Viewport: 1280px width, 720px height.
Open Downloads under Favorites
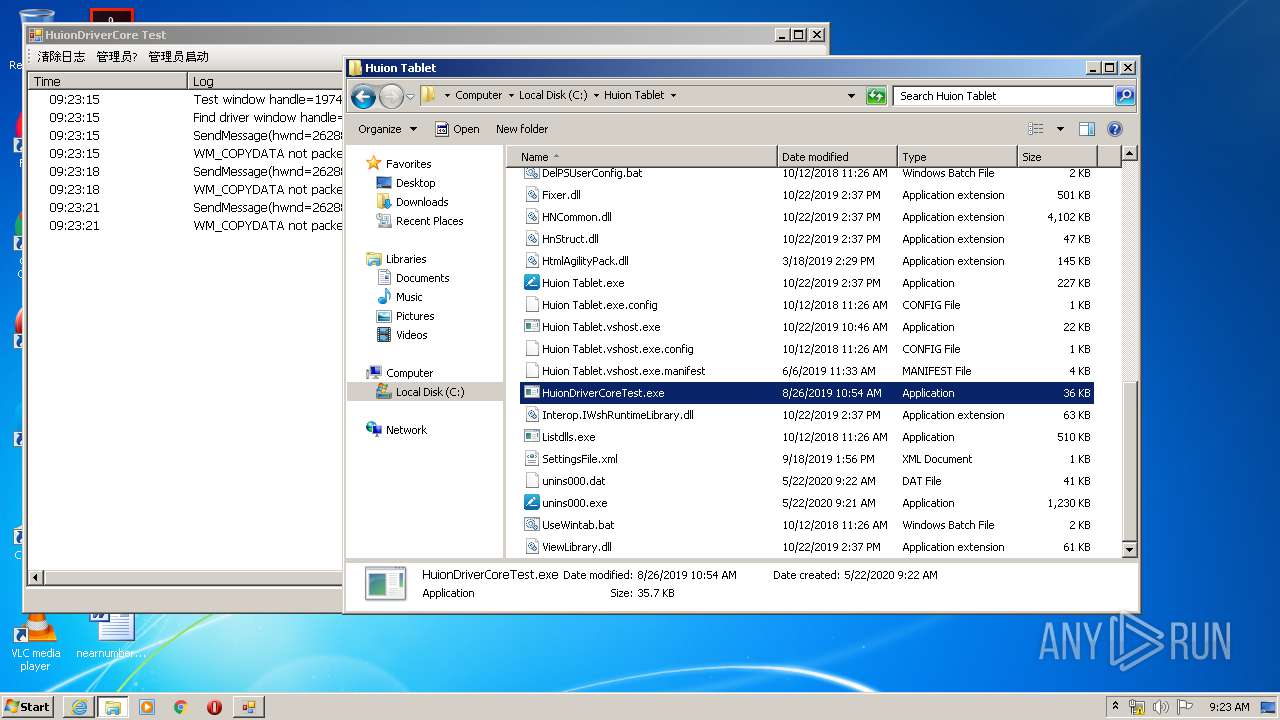[x=421, y=202]
